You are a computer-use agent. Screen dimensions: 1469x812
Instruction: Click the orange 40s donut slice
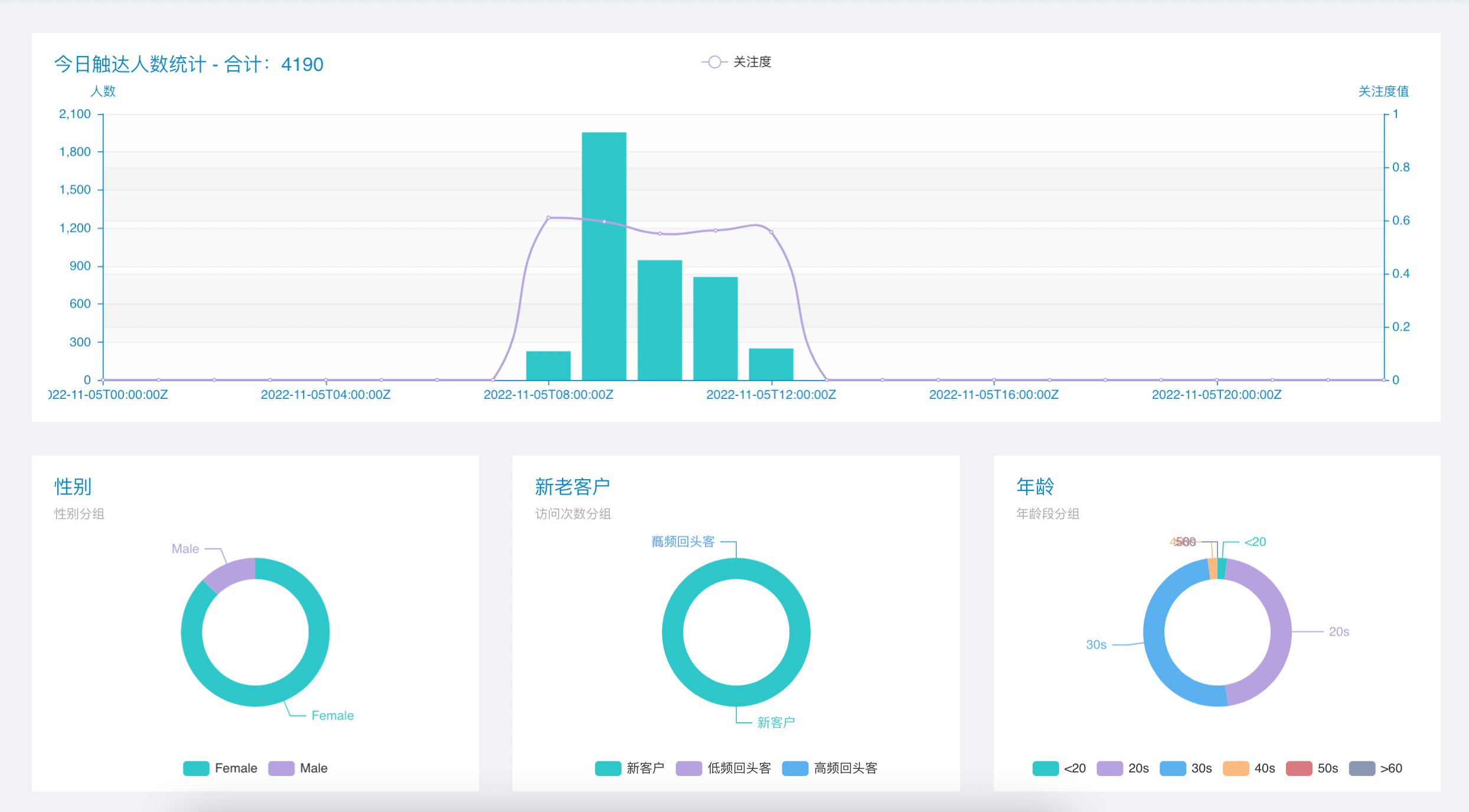(x=1213, y=569)
